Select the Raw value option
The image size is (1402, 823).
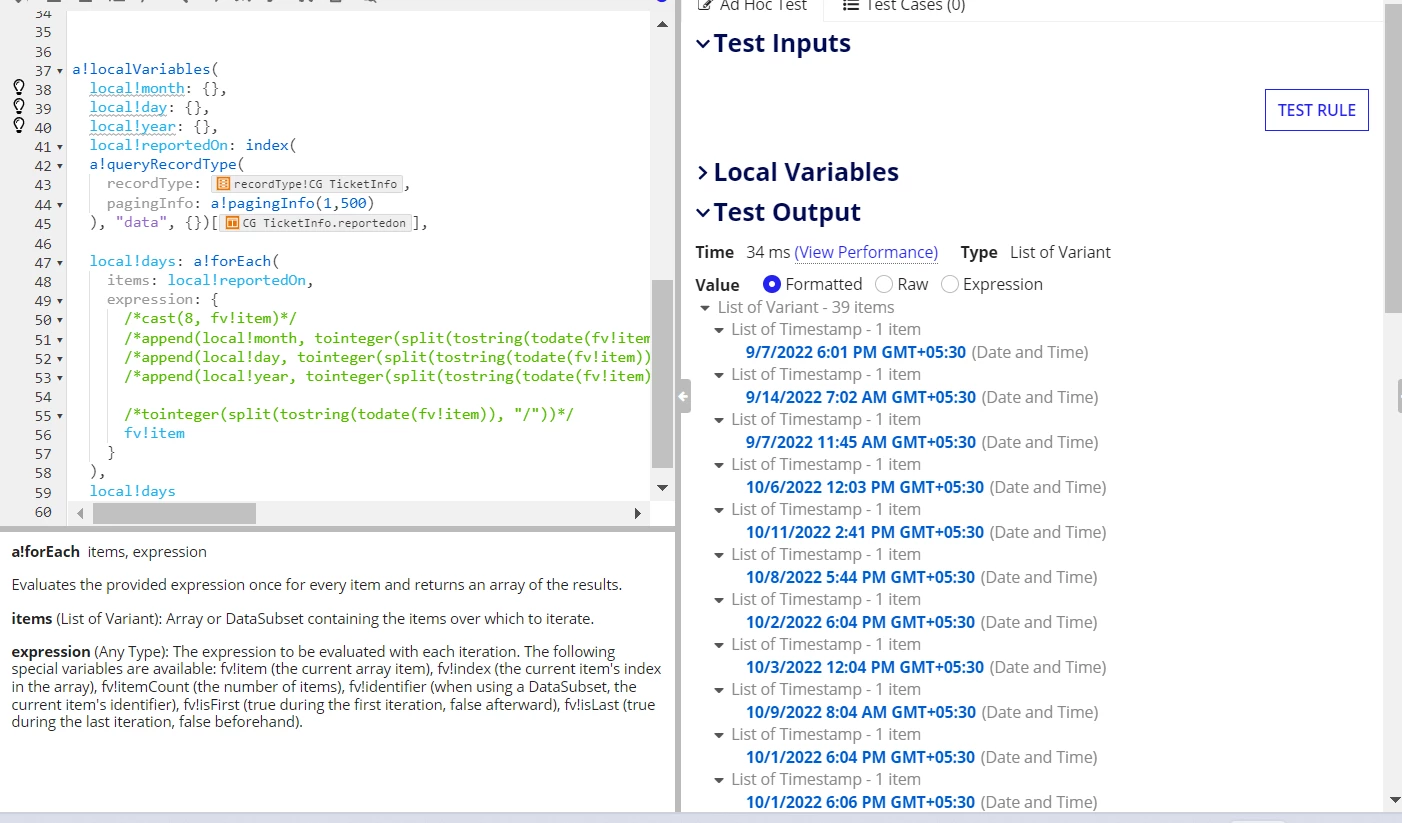tap(883, 284)
